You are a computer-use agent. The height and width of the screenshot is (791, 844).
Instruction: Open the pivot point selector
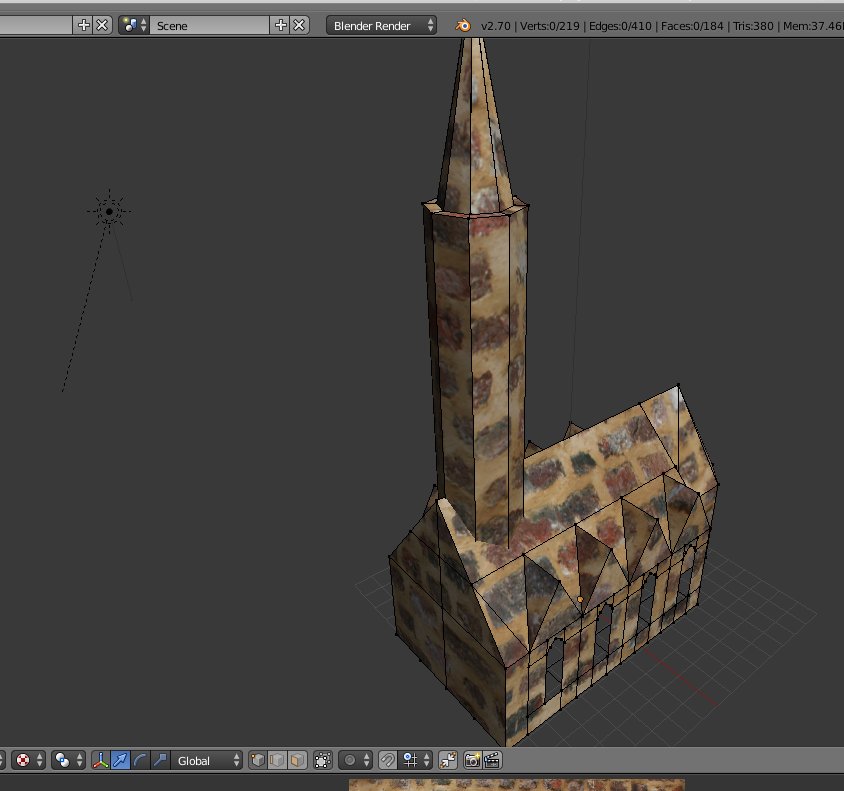point(68,760)
